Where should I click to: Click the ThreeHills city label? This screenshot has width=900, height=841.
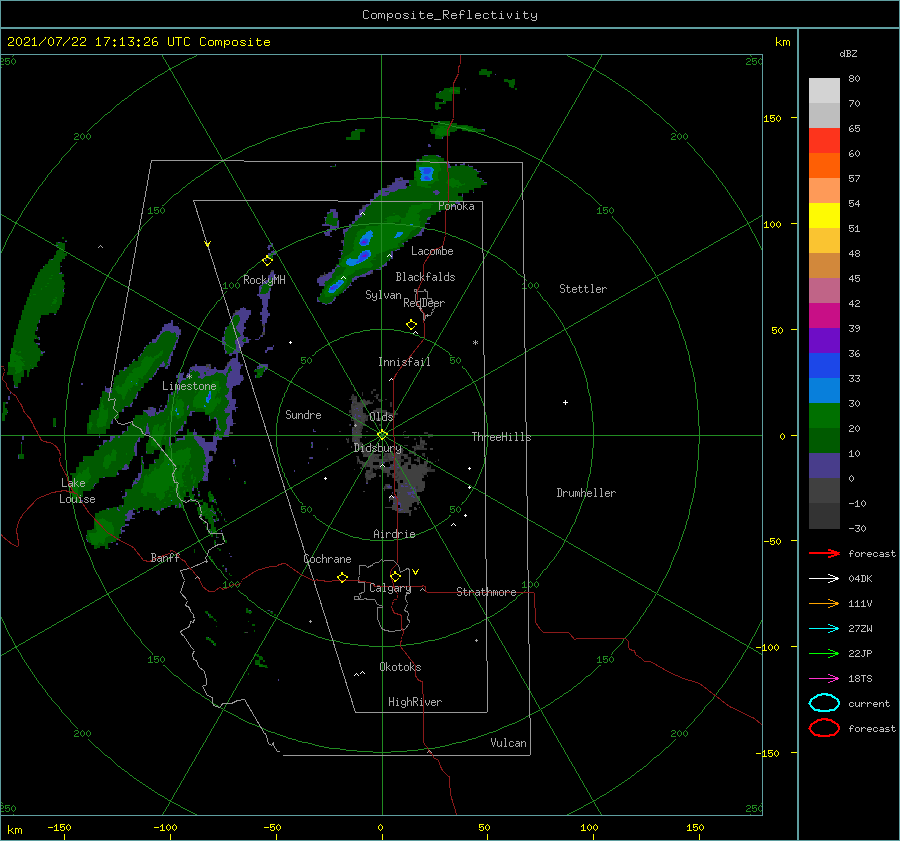click(x=502, y=437)
